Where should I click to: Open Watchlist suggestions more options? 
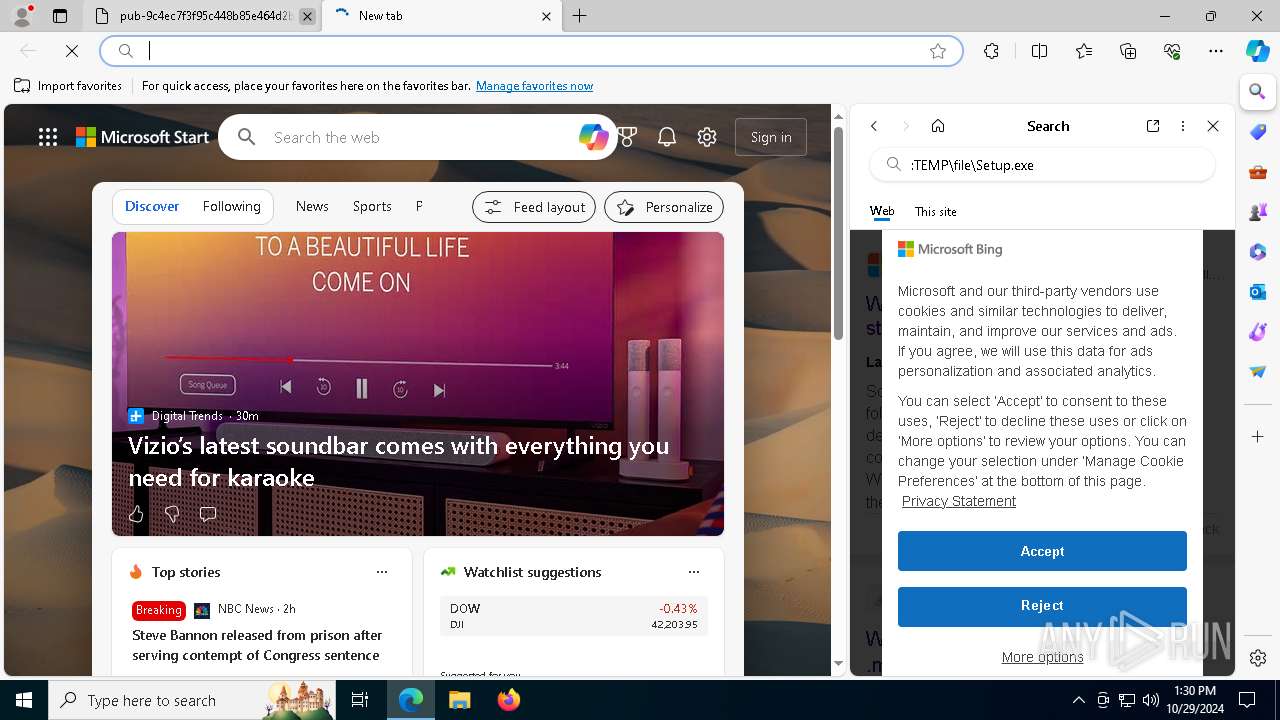click(694, 572)
